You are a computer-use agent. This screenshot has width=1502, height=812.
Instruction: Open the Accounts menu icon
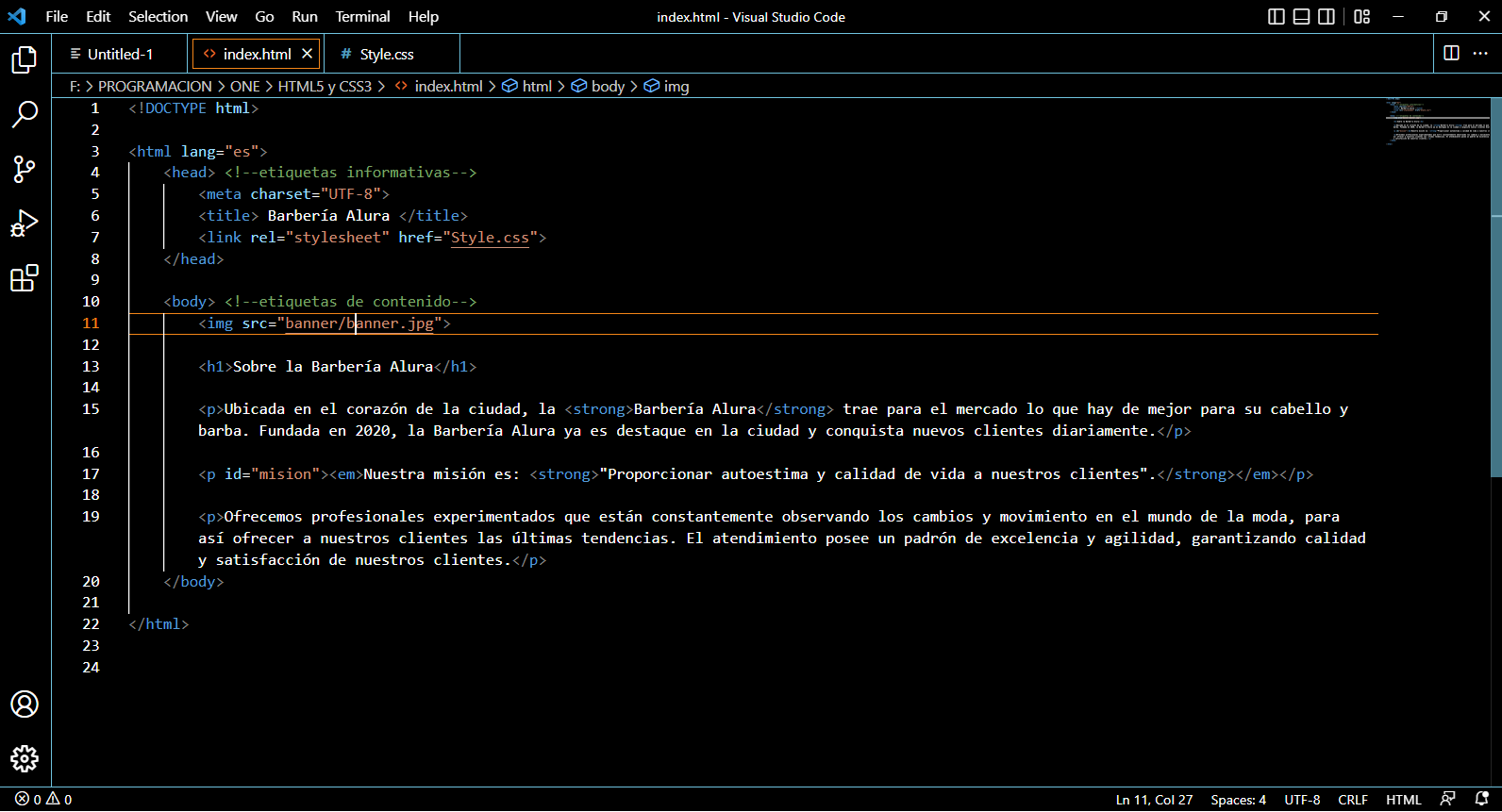[25, 704]
